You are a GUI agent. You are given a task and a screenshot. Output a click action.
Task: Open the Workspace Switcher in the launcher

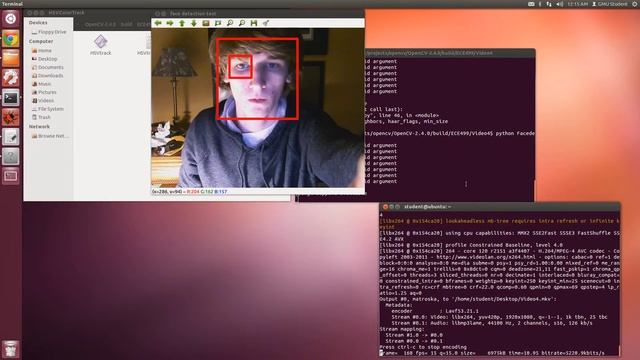coord(11,176)
